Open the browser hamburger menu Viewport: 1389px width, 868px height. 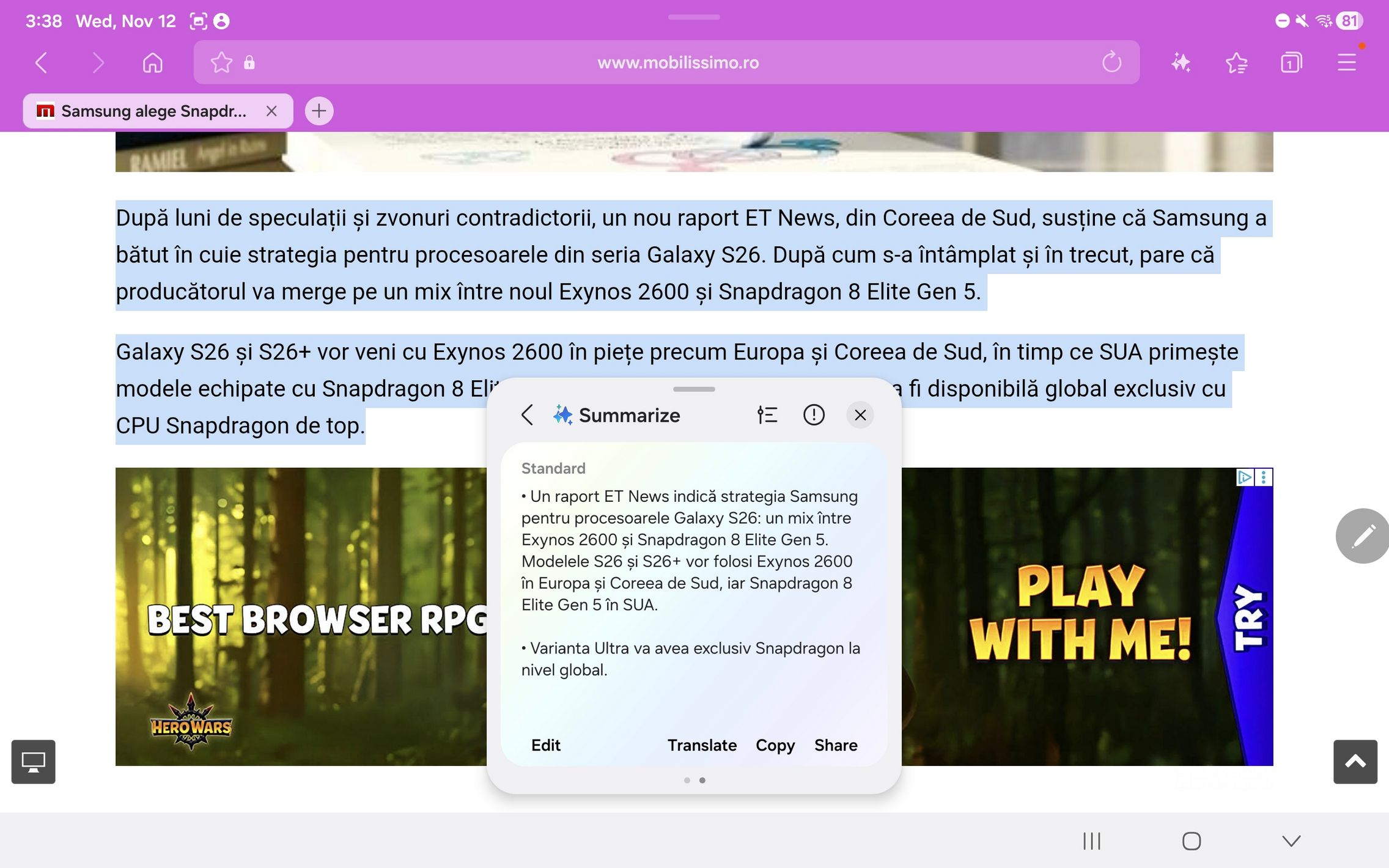(x=1346, y=62)
